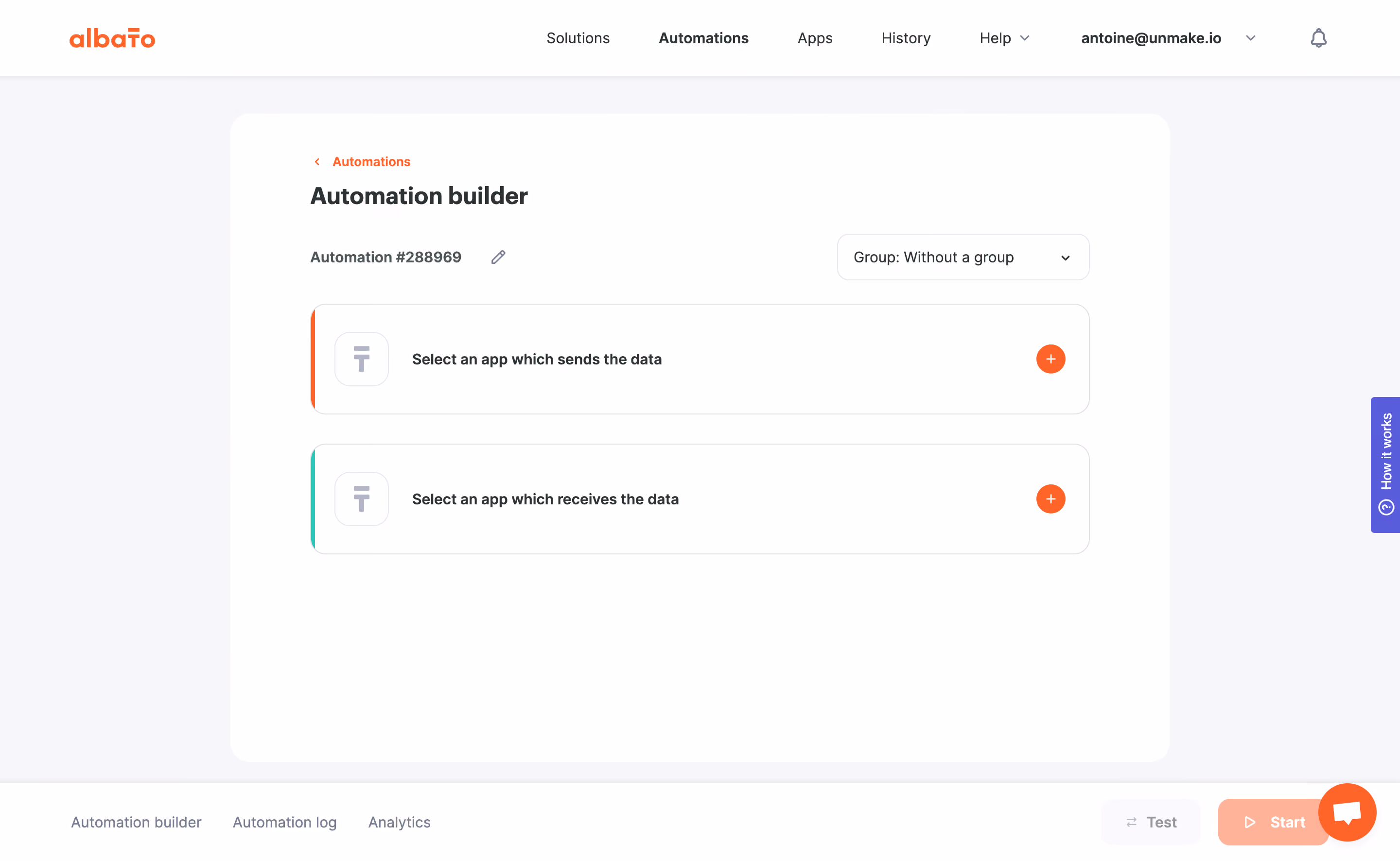Open the How it works side panel

1385,465
